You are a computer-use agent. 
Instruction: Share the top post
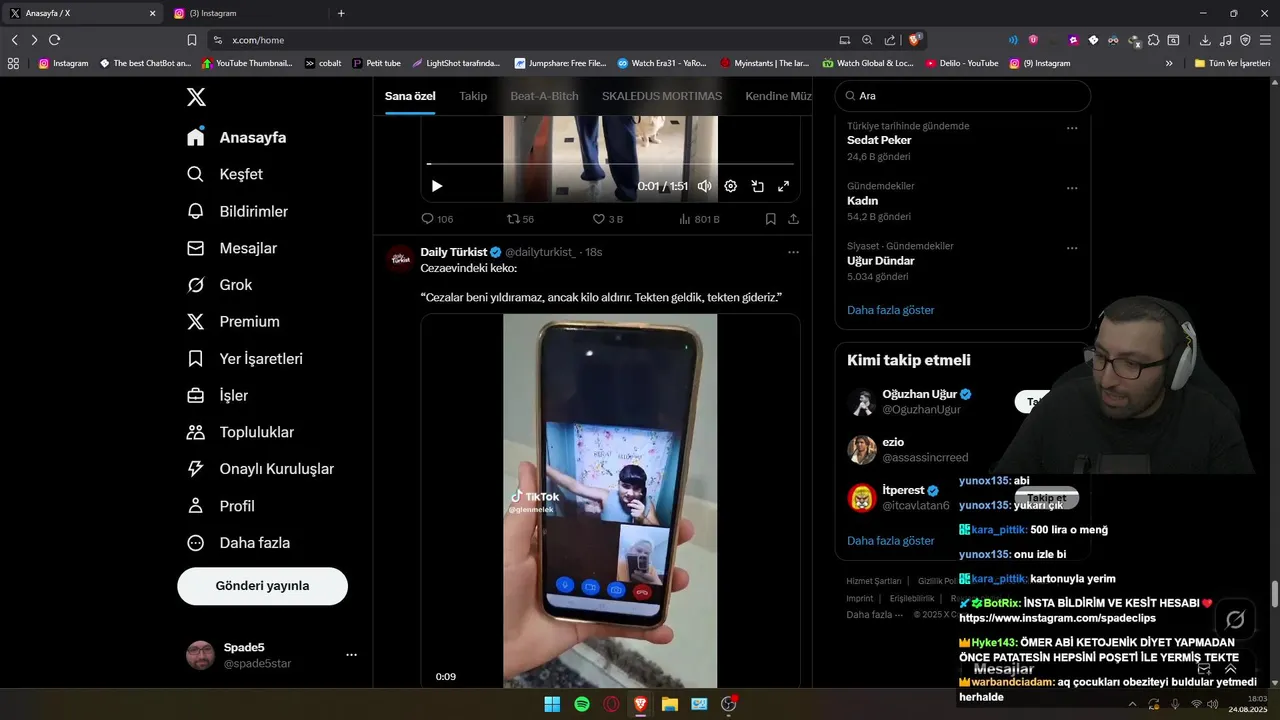coord(793,219)
